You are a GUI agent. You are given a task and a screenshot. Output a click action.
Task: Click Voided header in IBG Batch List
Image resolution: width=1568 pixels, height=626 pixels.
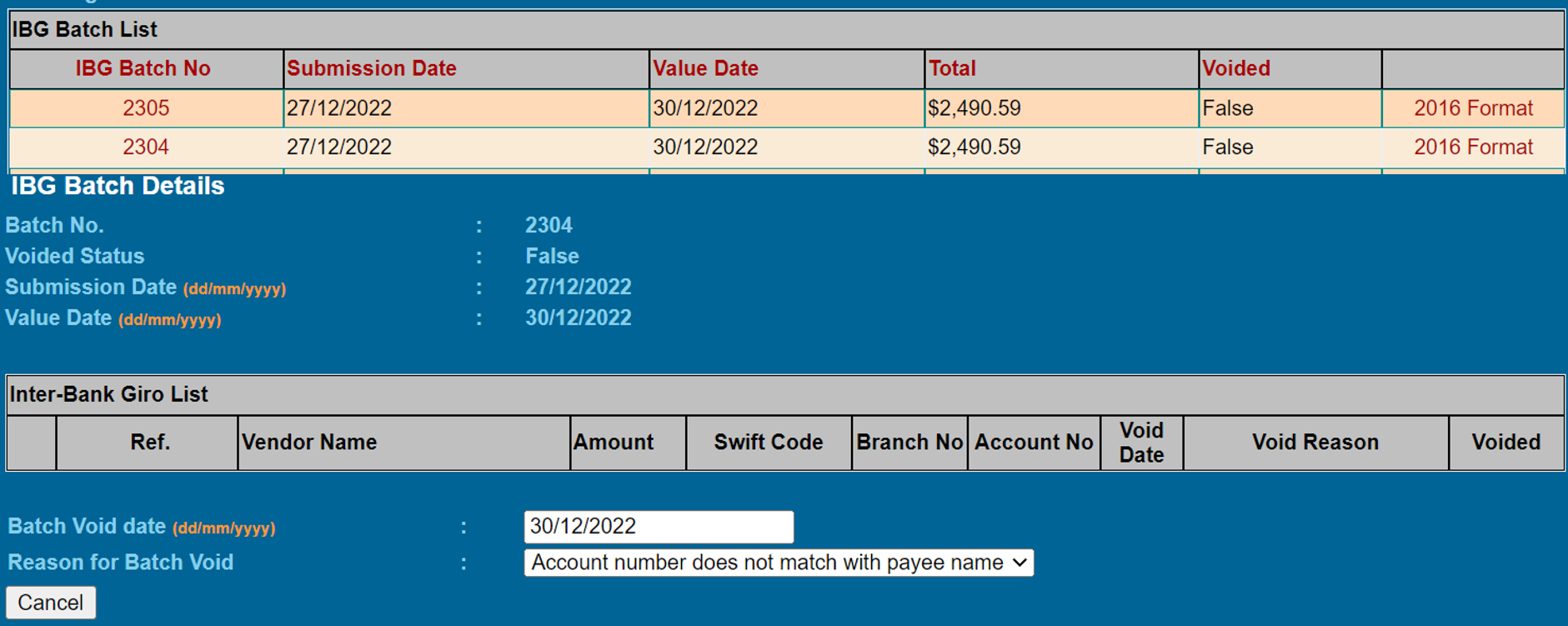[1236, 68]
